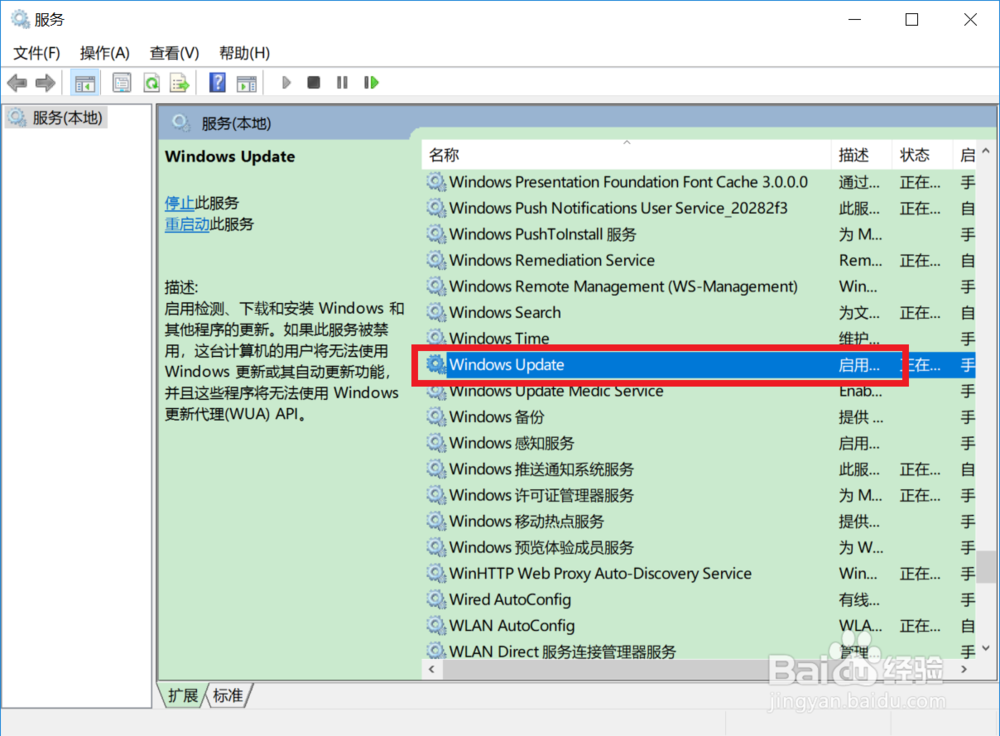Select Windows 推送通知系统服务 row

(x=699, y=469)
